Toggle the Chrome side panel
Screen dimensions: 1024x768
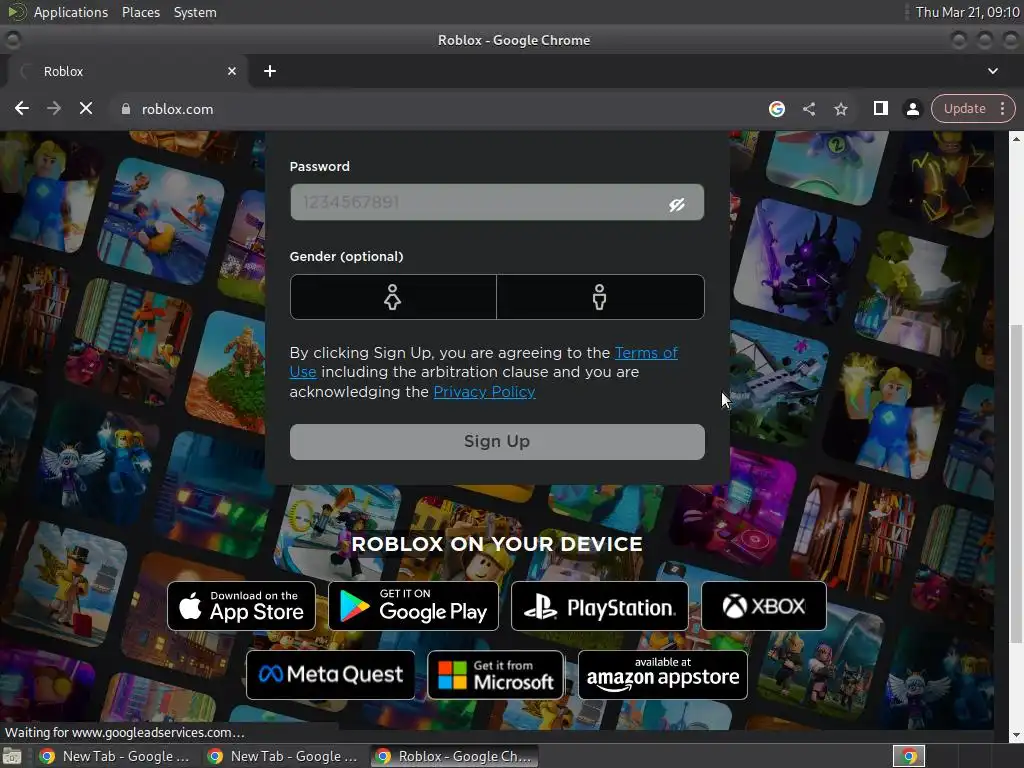click(x=880, y=108)
